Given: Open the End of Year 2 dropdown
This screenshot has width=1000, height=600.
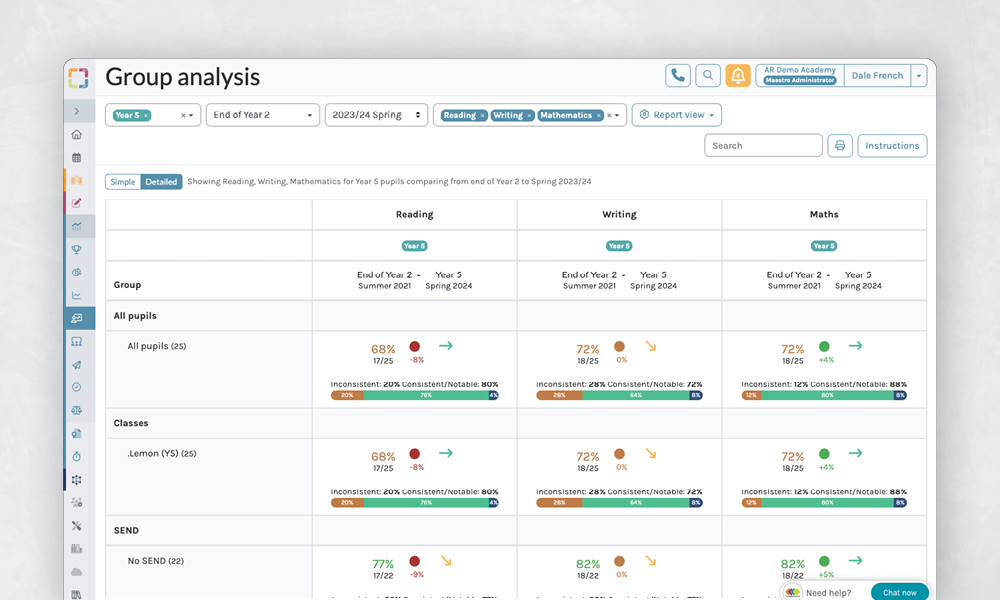Looking at the screenshot, I should [x=263, y=115].
